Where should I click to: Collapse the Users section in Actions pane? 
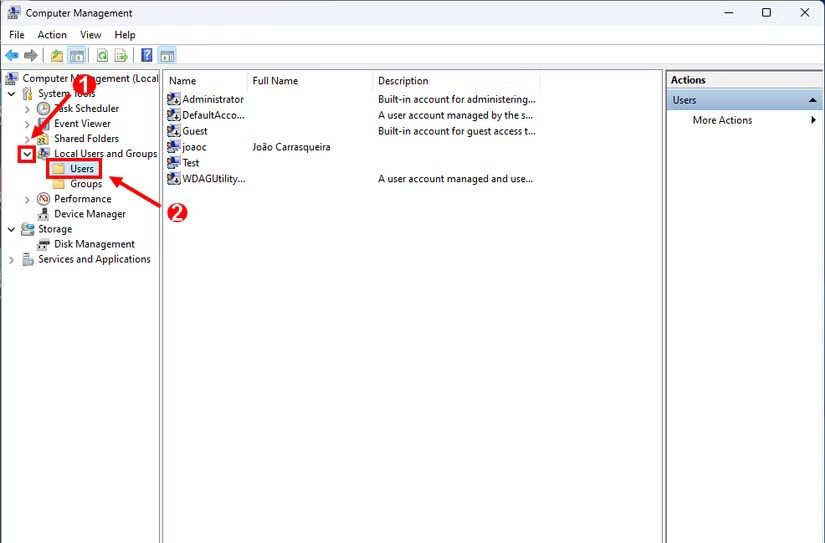[813, 100]
